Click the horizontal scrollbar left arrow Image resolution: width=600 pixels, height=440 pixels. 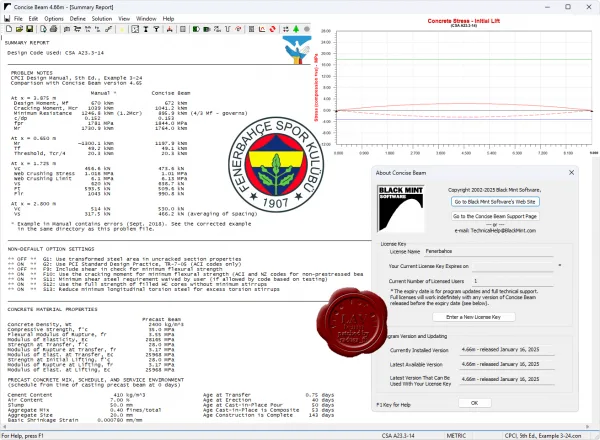tap(5, 427)
